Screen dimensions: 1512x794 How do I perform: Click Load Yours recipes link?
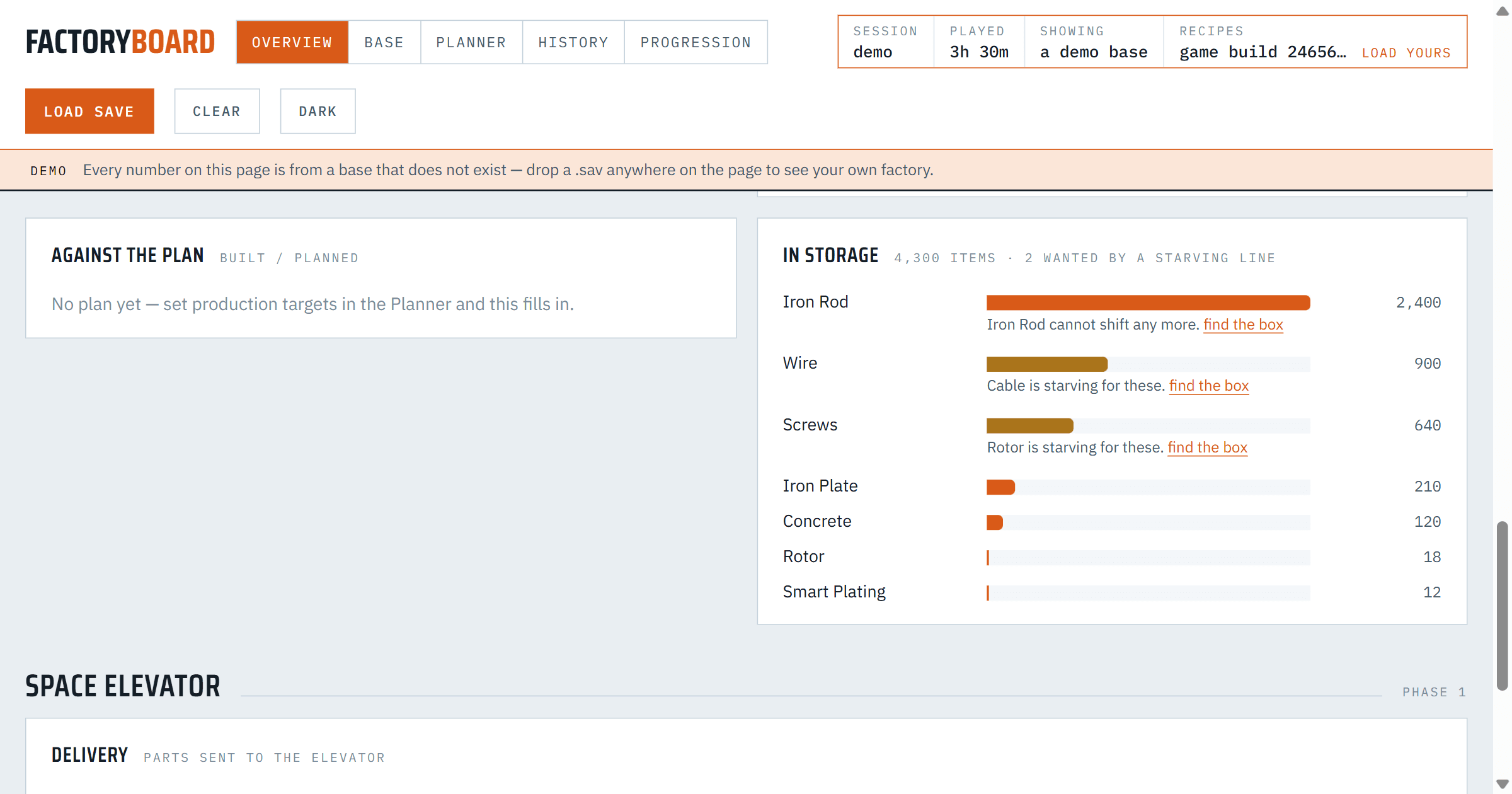[1406, 53]
